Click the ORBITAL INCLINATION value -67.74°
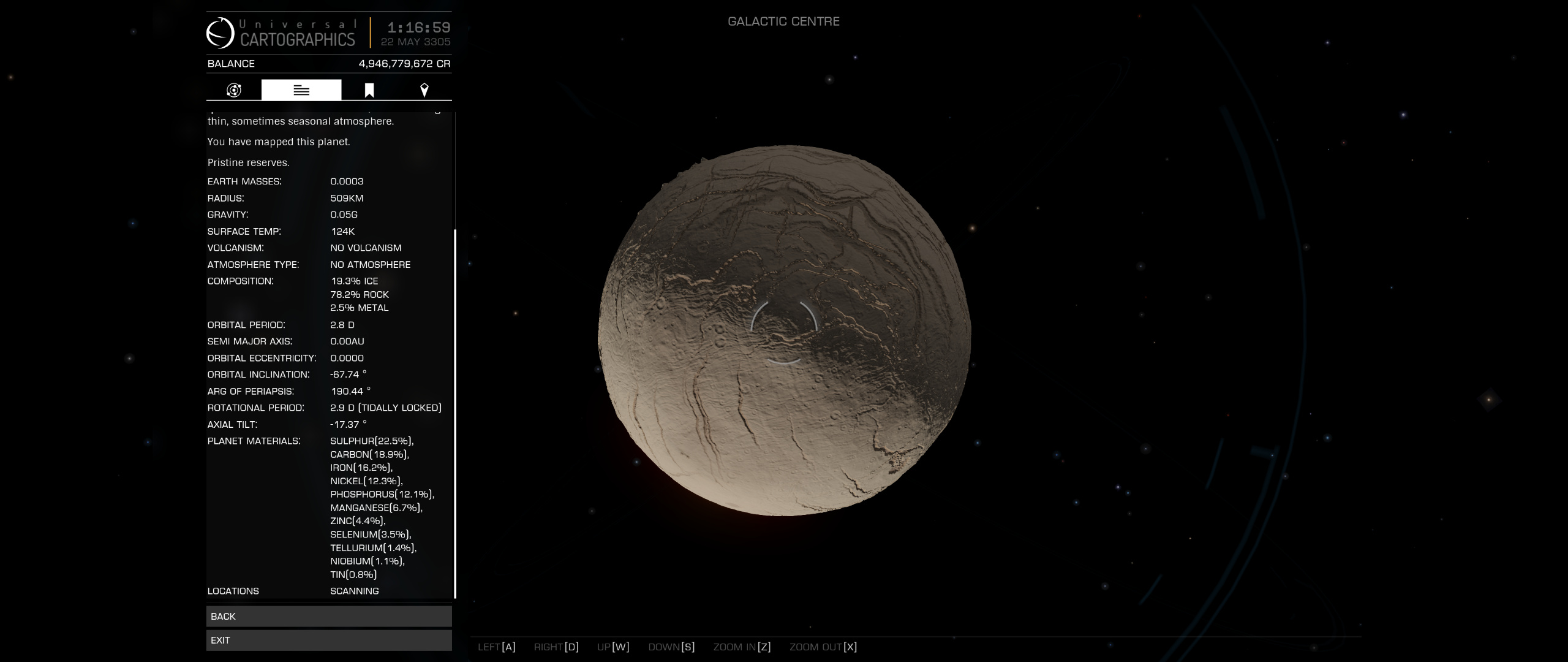The image size is (1568, 662). point(349,375)
